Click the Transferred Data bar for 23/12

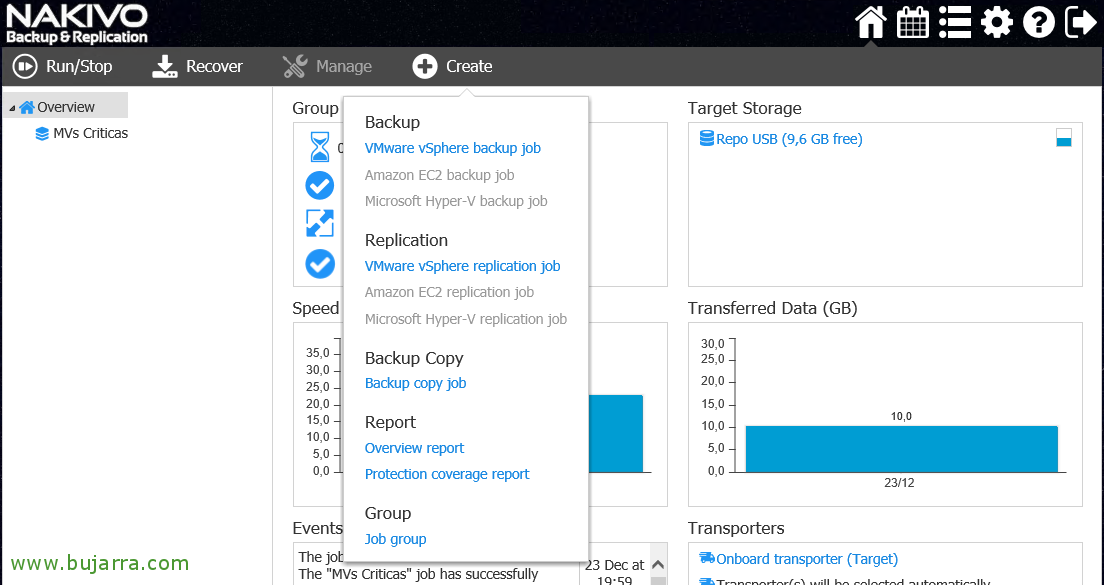[x=901, y=449]
